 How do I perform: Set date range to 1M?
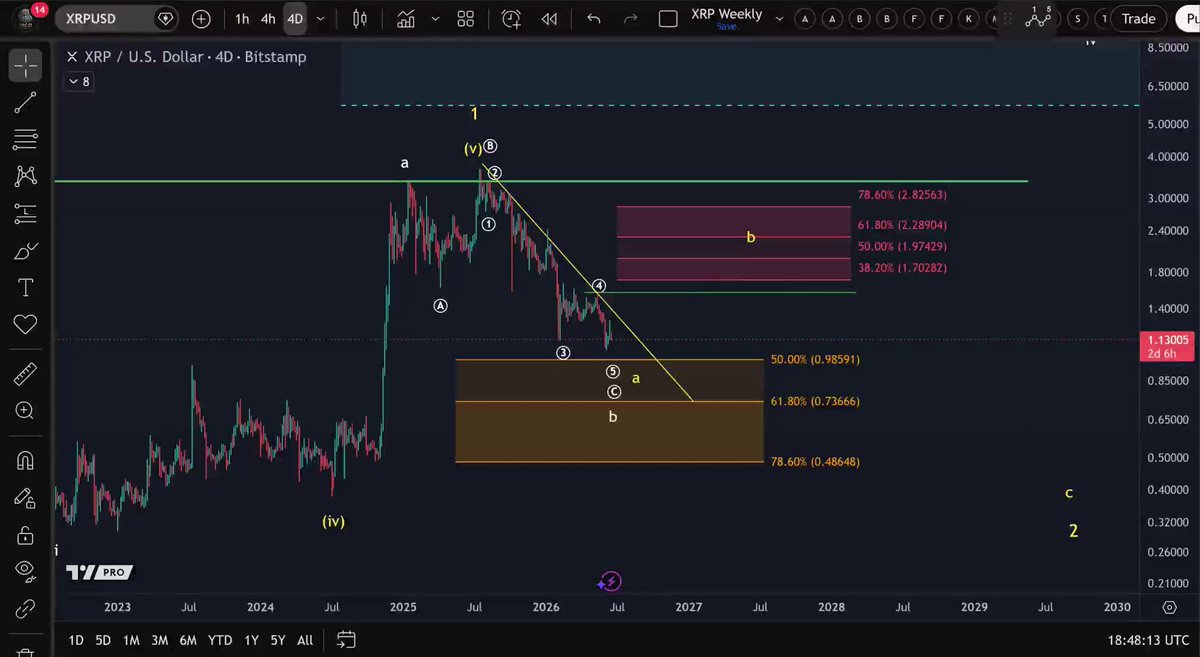point(131,640)
